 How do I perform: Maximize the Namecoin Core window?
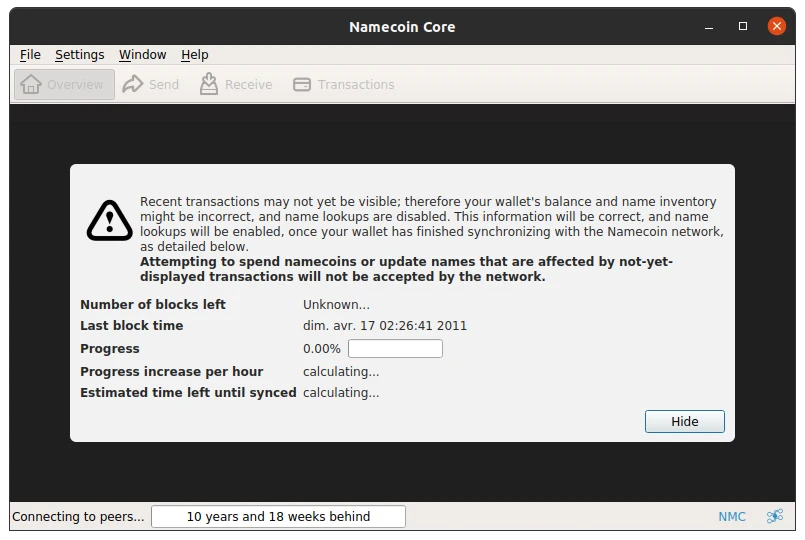743,26
